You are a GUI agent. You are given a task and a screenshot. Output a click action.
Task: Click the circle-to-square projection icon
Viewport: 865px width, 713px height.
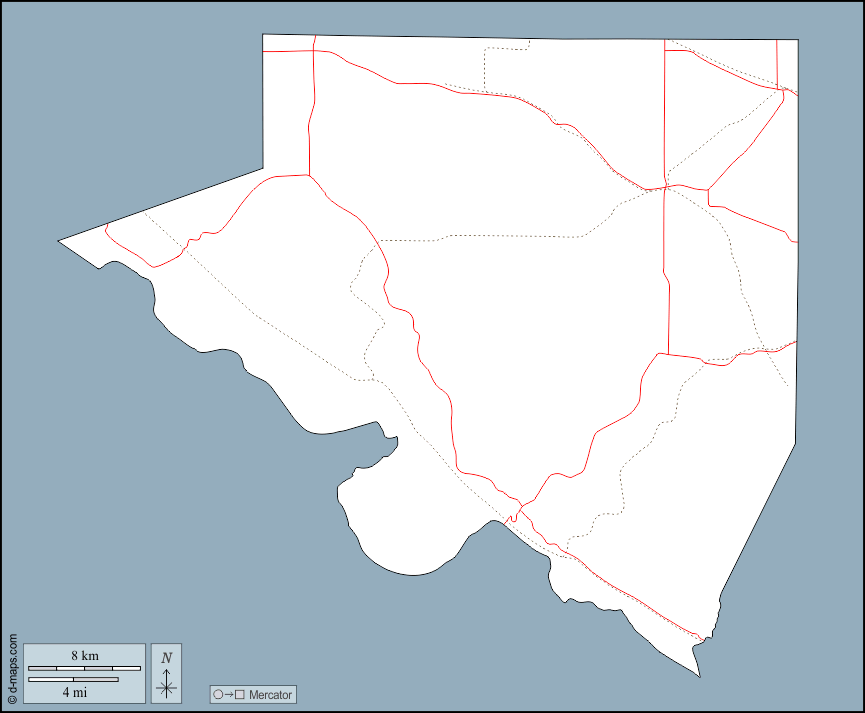228,694
